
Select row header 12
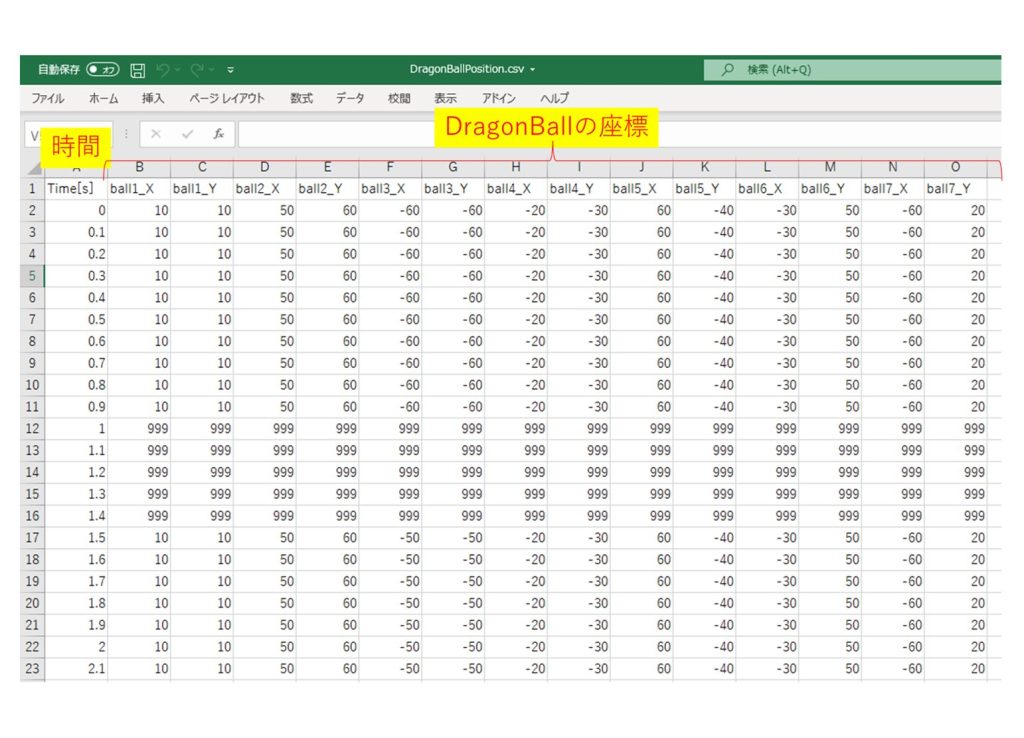pos(32,428)
